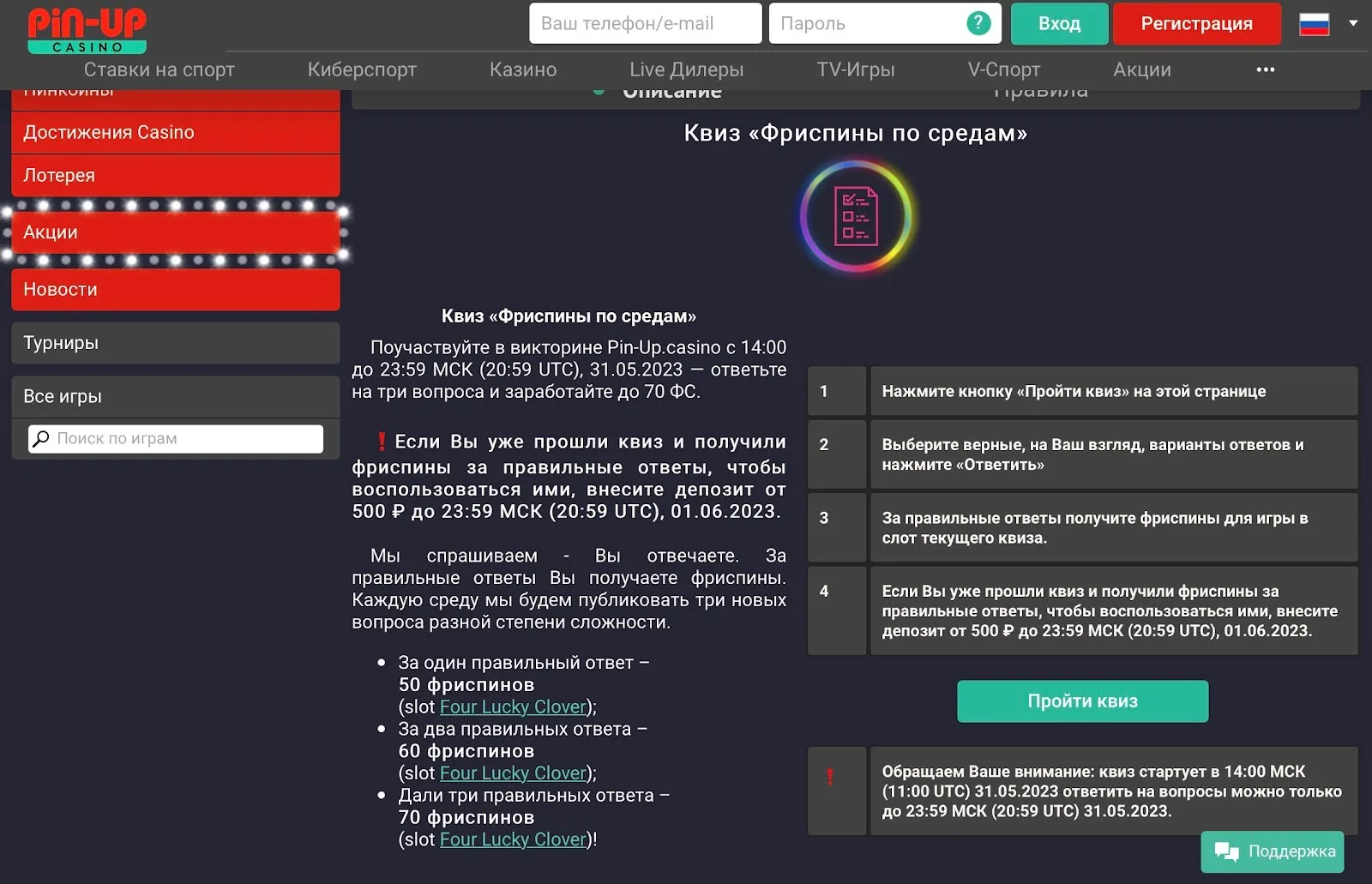The width and height of the screenshot is (1372, 884).
Task: Open Киберспорт menu item
Action: coord(362,69)
